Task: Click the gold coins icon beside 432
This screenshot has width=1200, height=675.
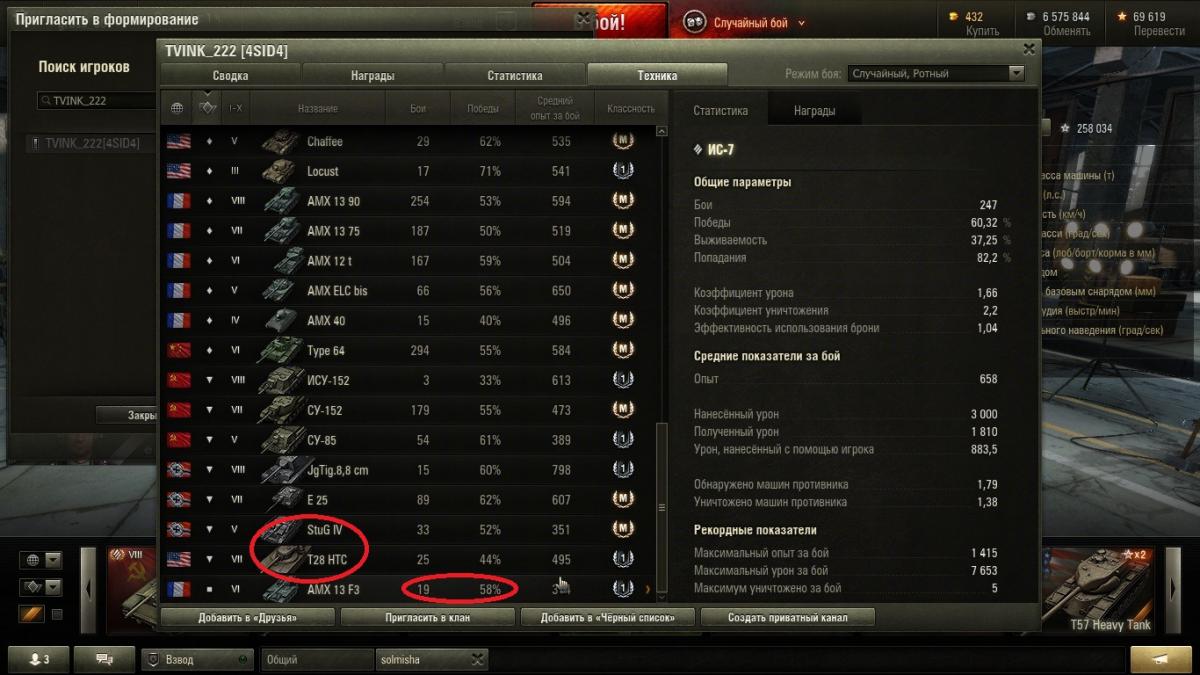Action: tap(953, 17)
